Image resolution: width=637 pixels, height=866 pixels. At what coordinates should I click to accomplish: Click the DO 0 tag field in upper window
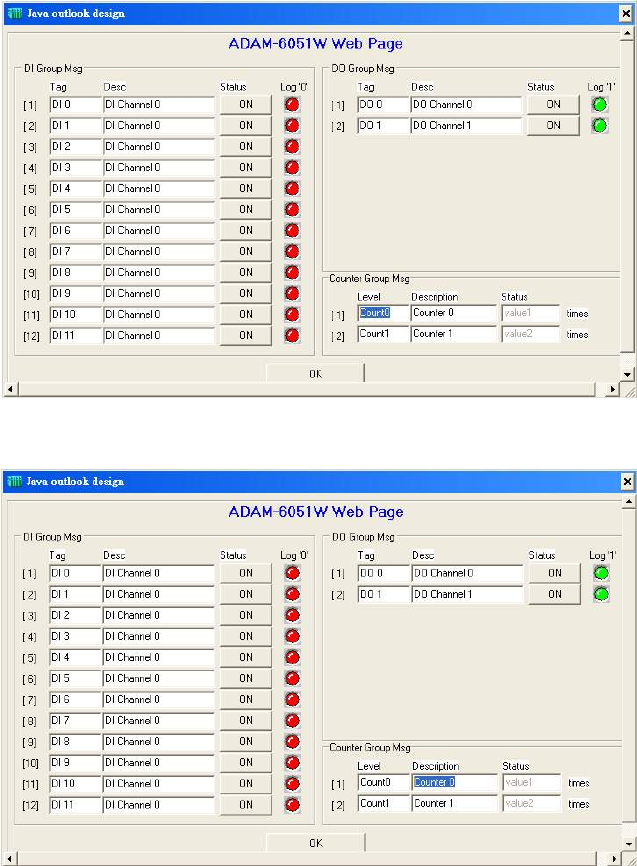pyautogui.click(x=383, y=104)
